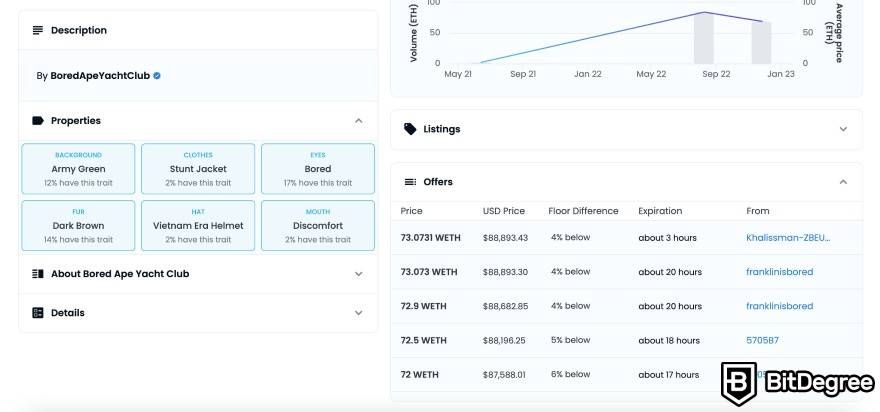Viewport: 880px width, 412px height.
Task: Click the $87,588.01 USD price cell
Action: coord(504,374)
